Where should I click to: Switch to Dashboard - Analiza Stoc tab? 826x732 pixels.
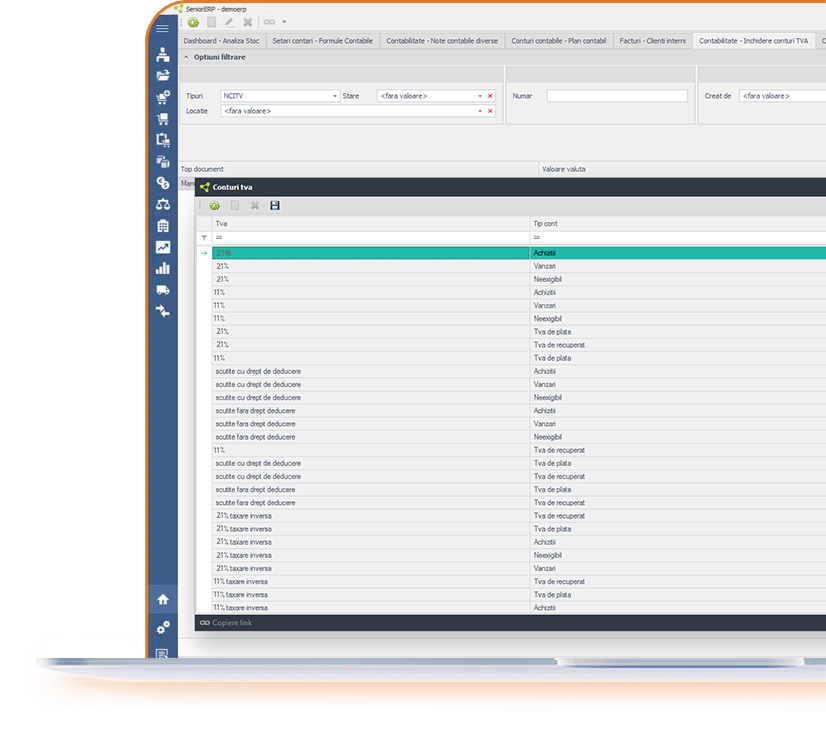coord(221,41)
